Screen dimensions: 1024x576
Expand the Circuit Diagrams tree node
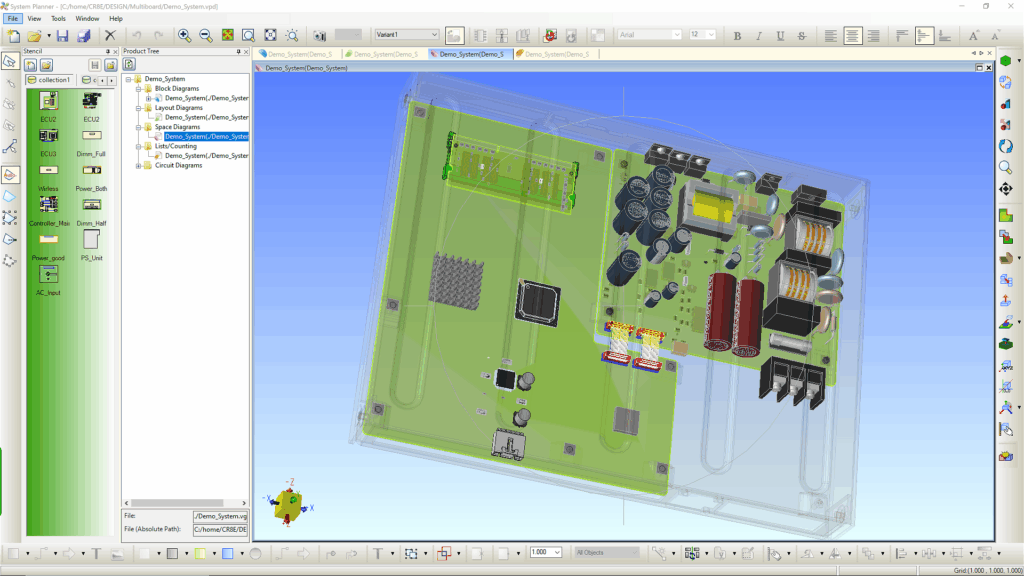[138, 166]
